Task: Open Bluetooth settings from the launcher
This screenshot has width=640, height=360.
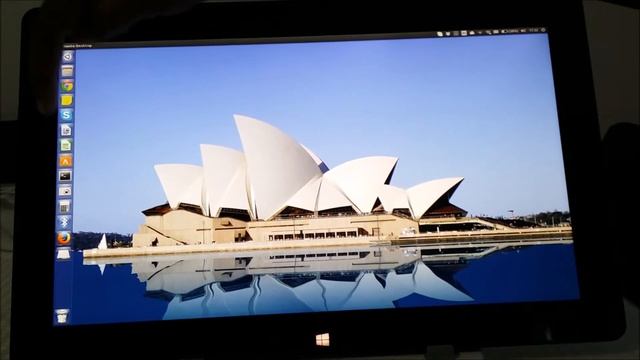Action: 64,222
